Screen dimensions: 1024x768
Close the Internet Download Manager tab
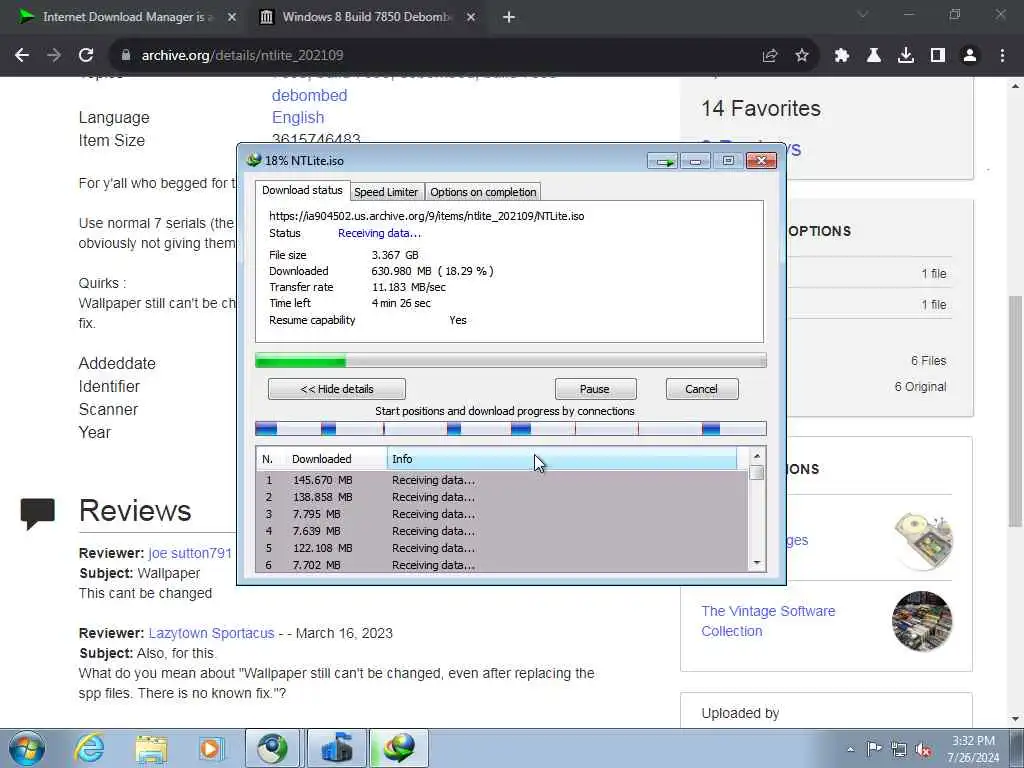[232, 17]
